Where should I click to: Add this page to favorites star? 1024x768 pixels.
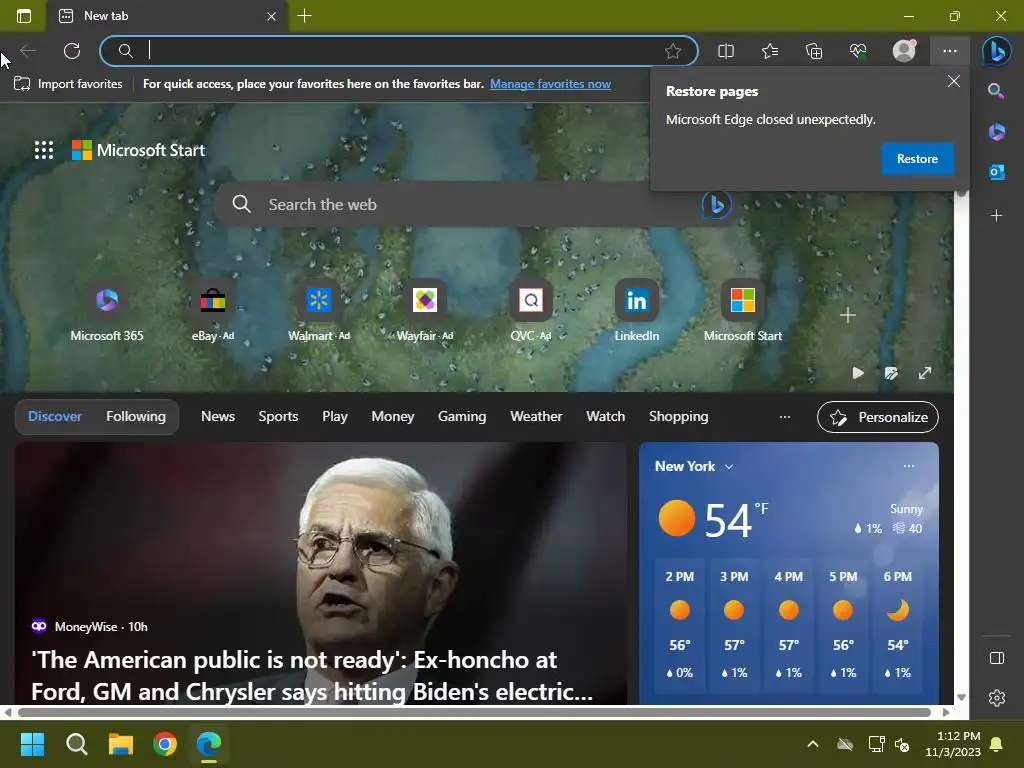pos(673,51)
